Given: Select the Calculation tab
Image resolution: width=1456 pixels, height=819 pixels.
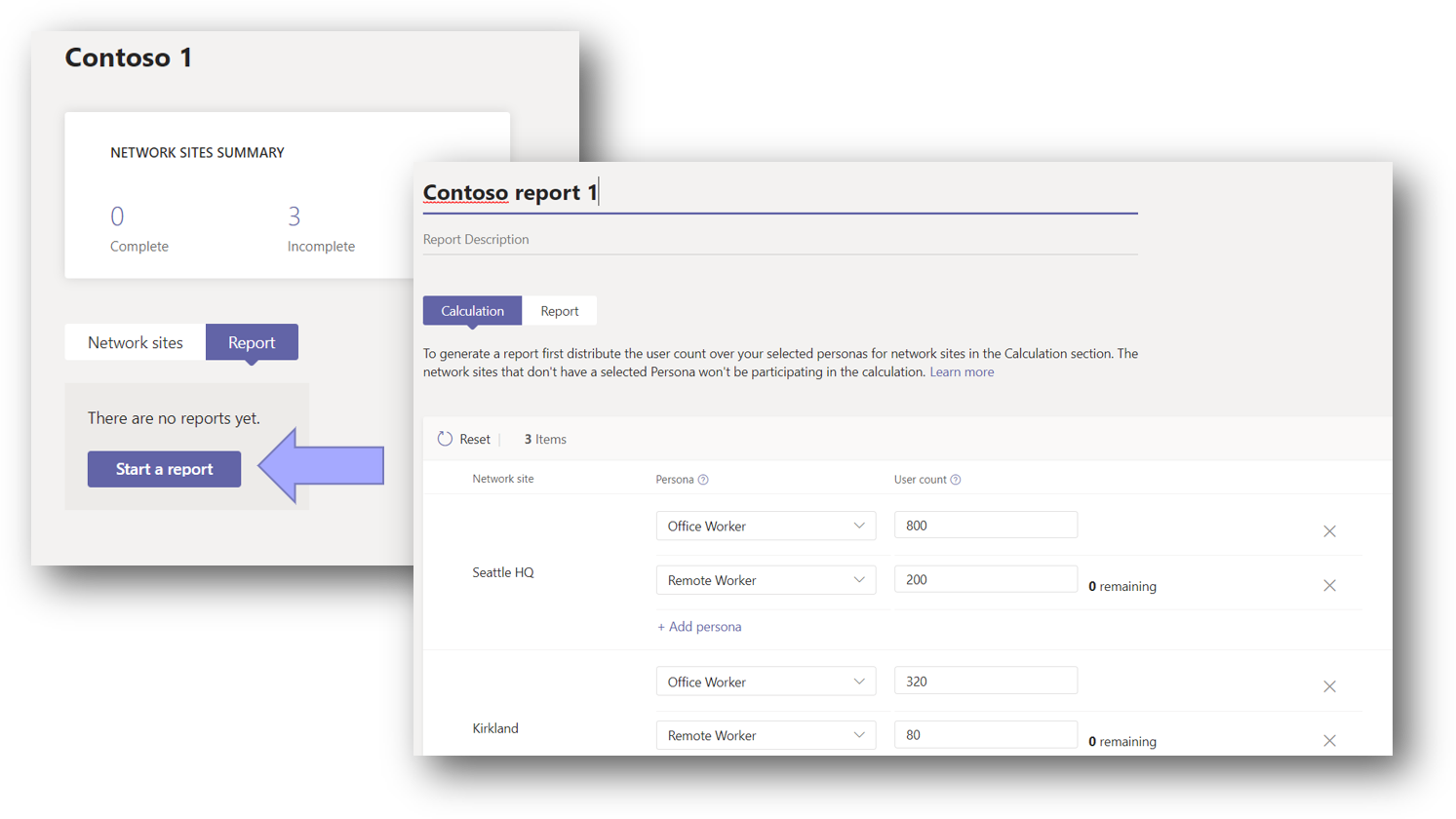Looking at the screenshot, I should click(x=472, y=310).
